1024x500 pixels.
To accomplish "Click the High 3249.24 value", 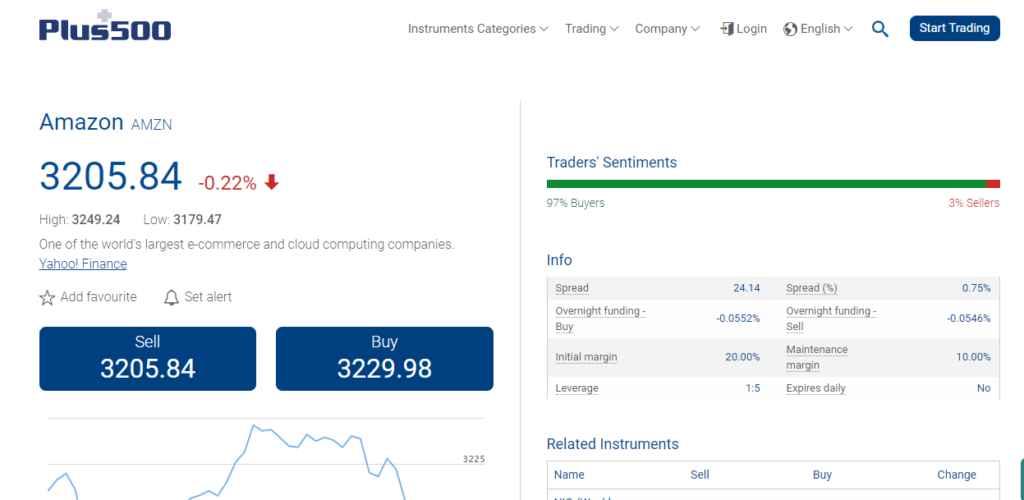I will coord(96,219).
